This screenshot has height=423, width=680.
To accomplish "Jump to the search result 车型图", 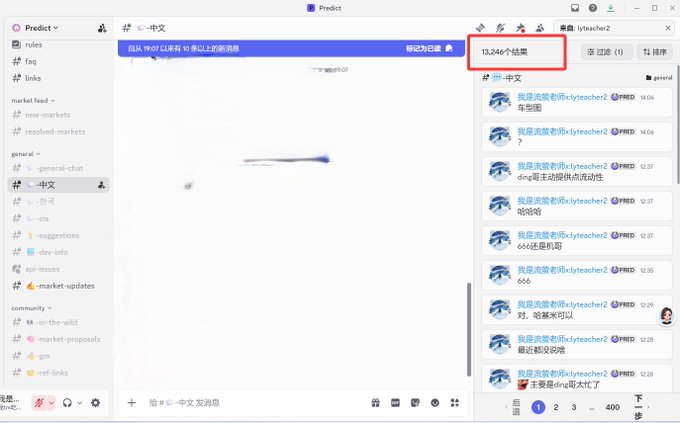I will (x=577, y=102).
